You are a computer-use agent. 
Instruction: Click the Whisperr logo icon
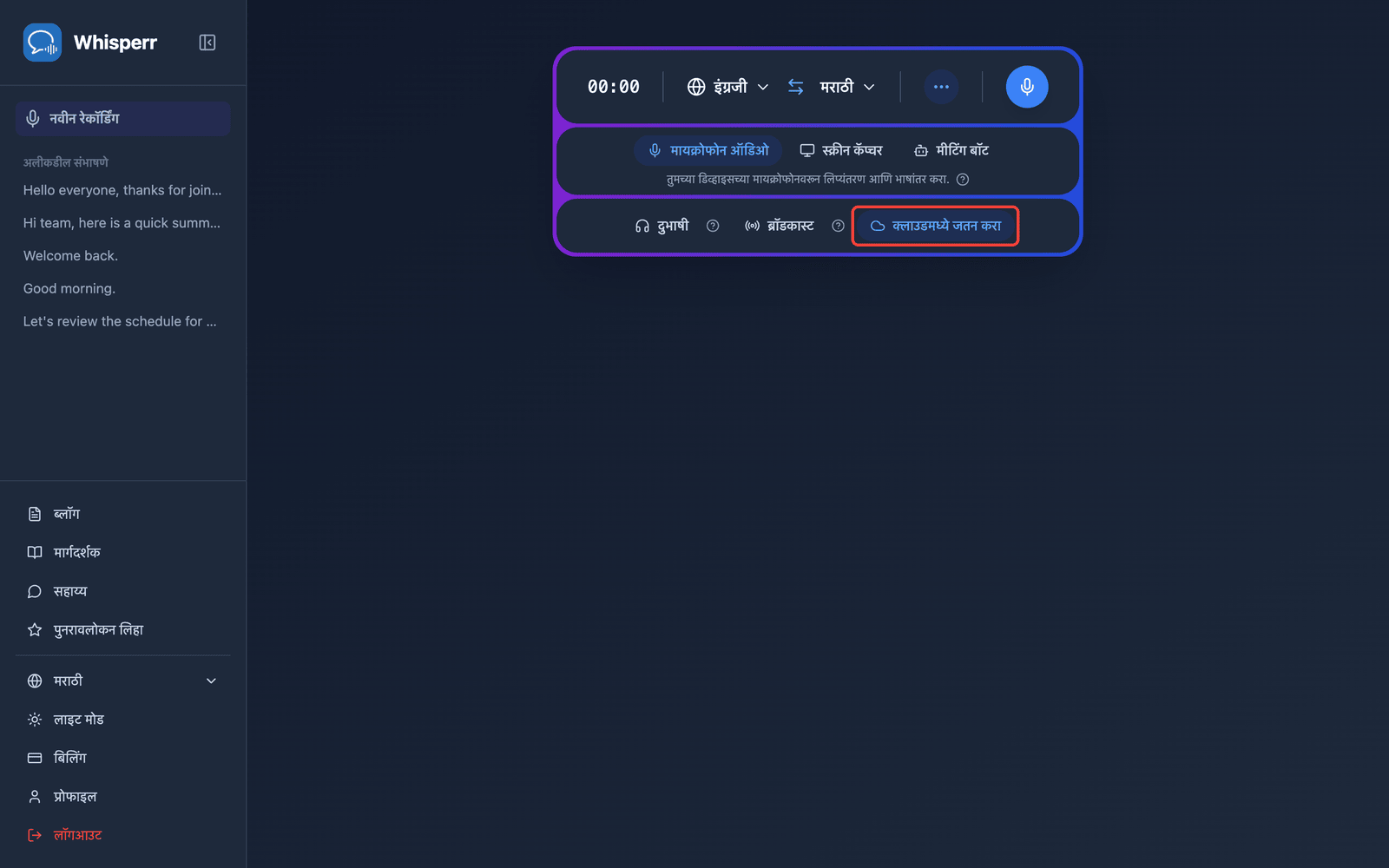click(43, 43)
